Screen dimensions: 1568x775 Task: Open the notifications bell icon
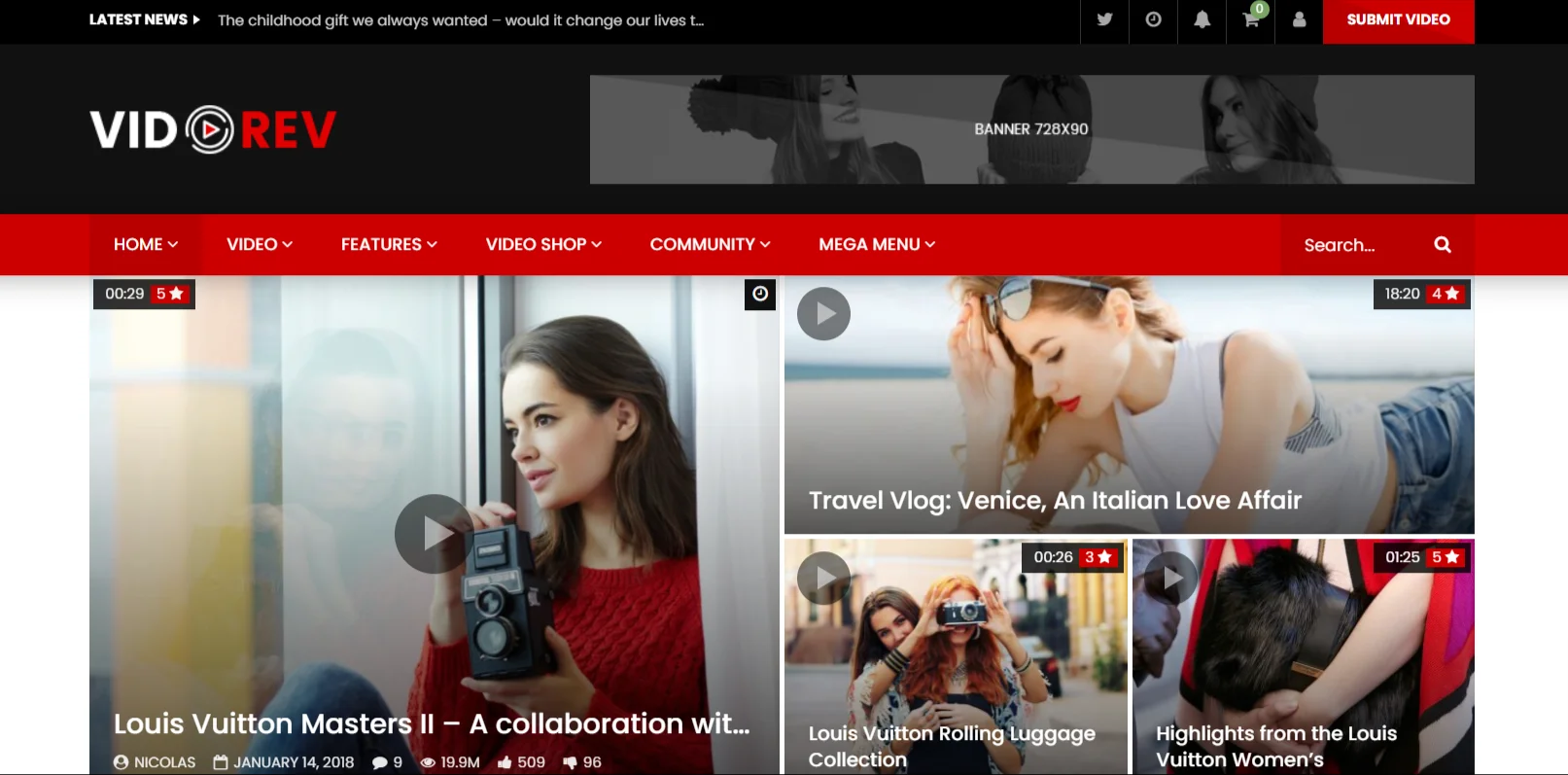click(x=1202, y=19)
